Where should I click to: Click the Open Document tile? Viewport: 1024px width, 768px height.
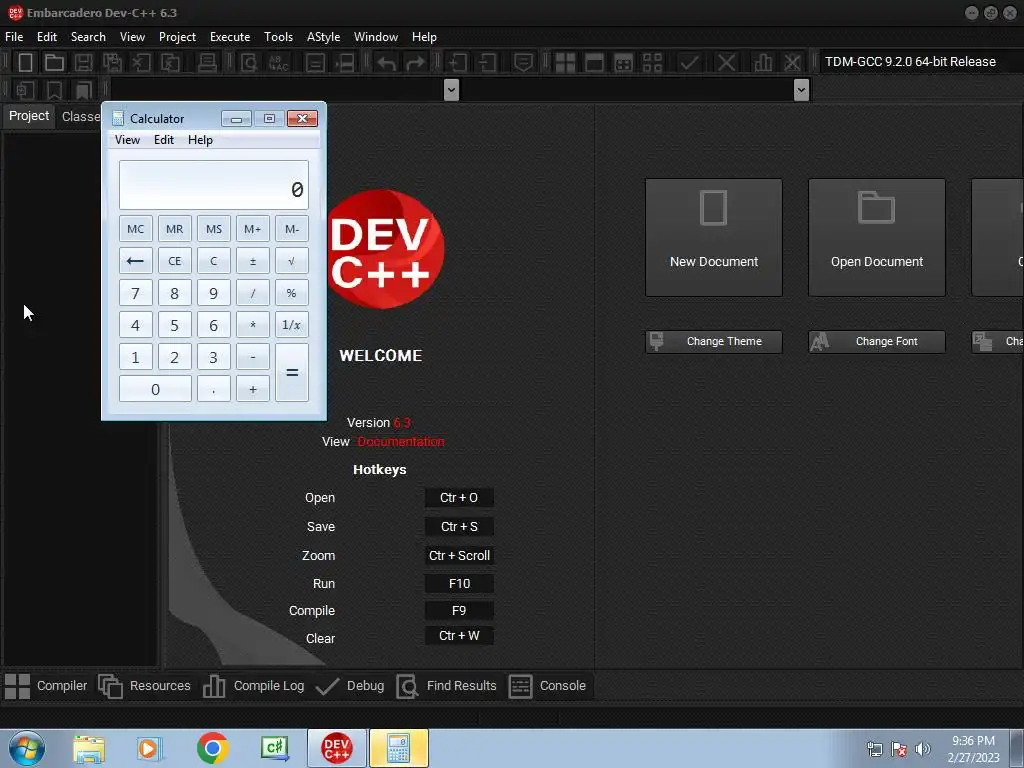(876, 238)
